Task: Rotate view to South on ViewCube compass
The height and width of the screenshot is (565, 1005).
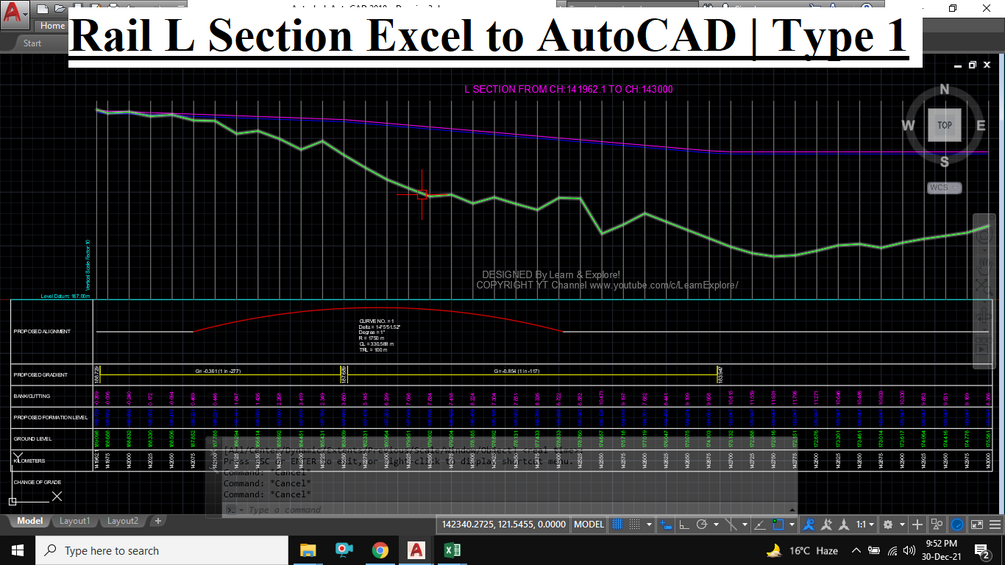Action: [944, 162]
